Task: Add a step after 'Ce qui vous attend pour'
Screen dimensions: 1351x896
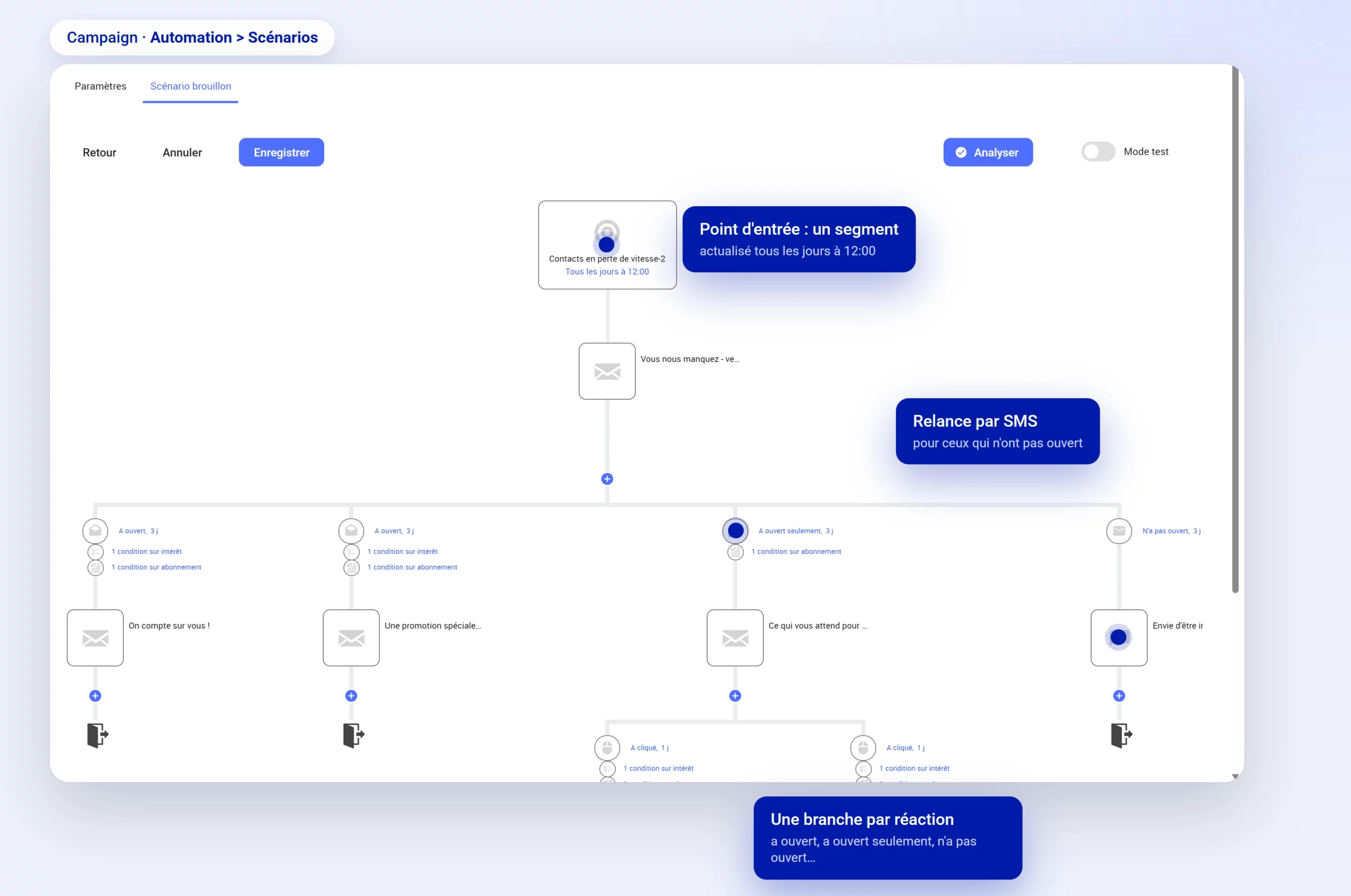Action: pyautogui.click(x=736, y=695)
